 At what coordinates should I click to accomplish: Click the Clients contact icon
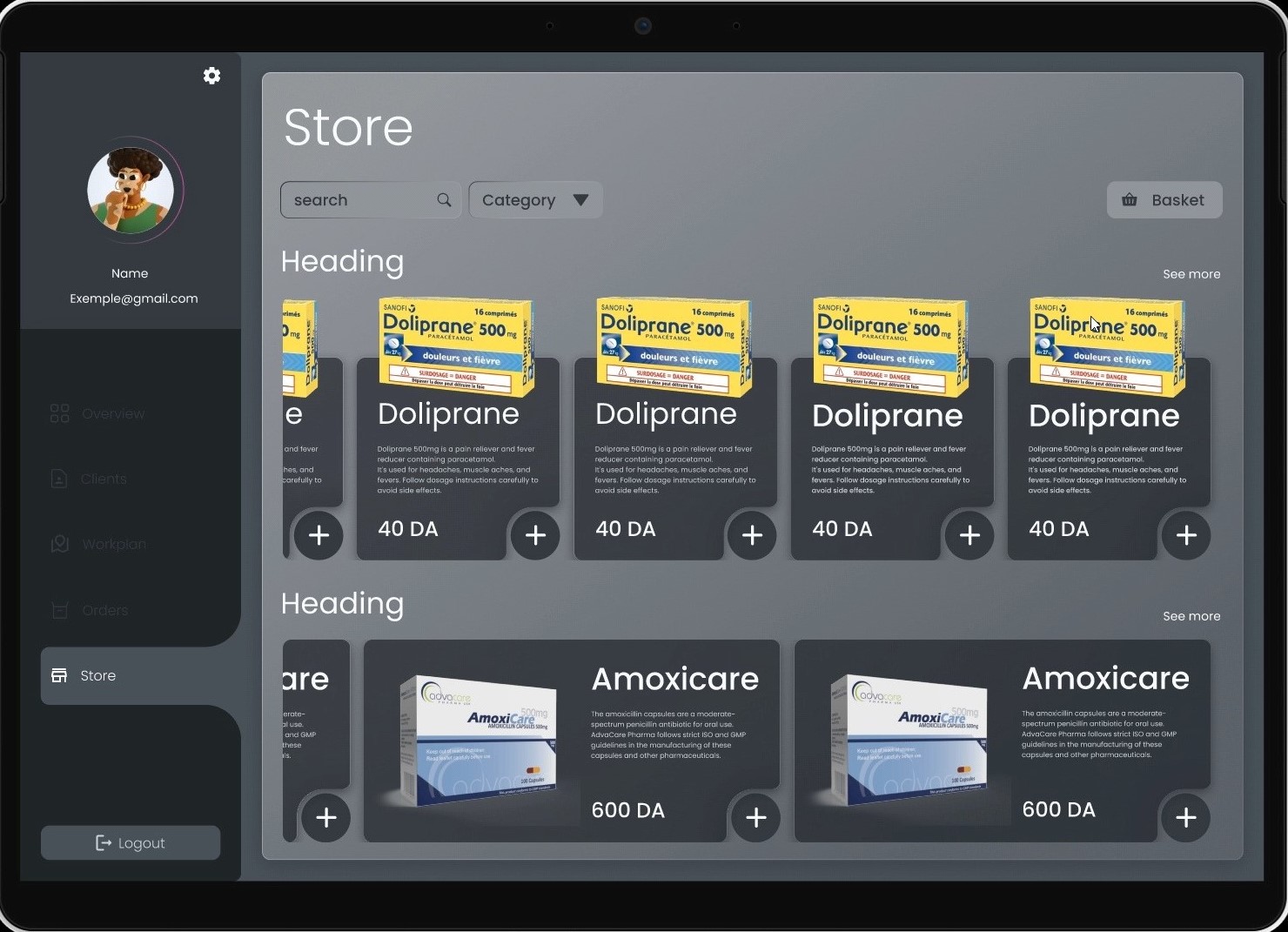point(59,479)
